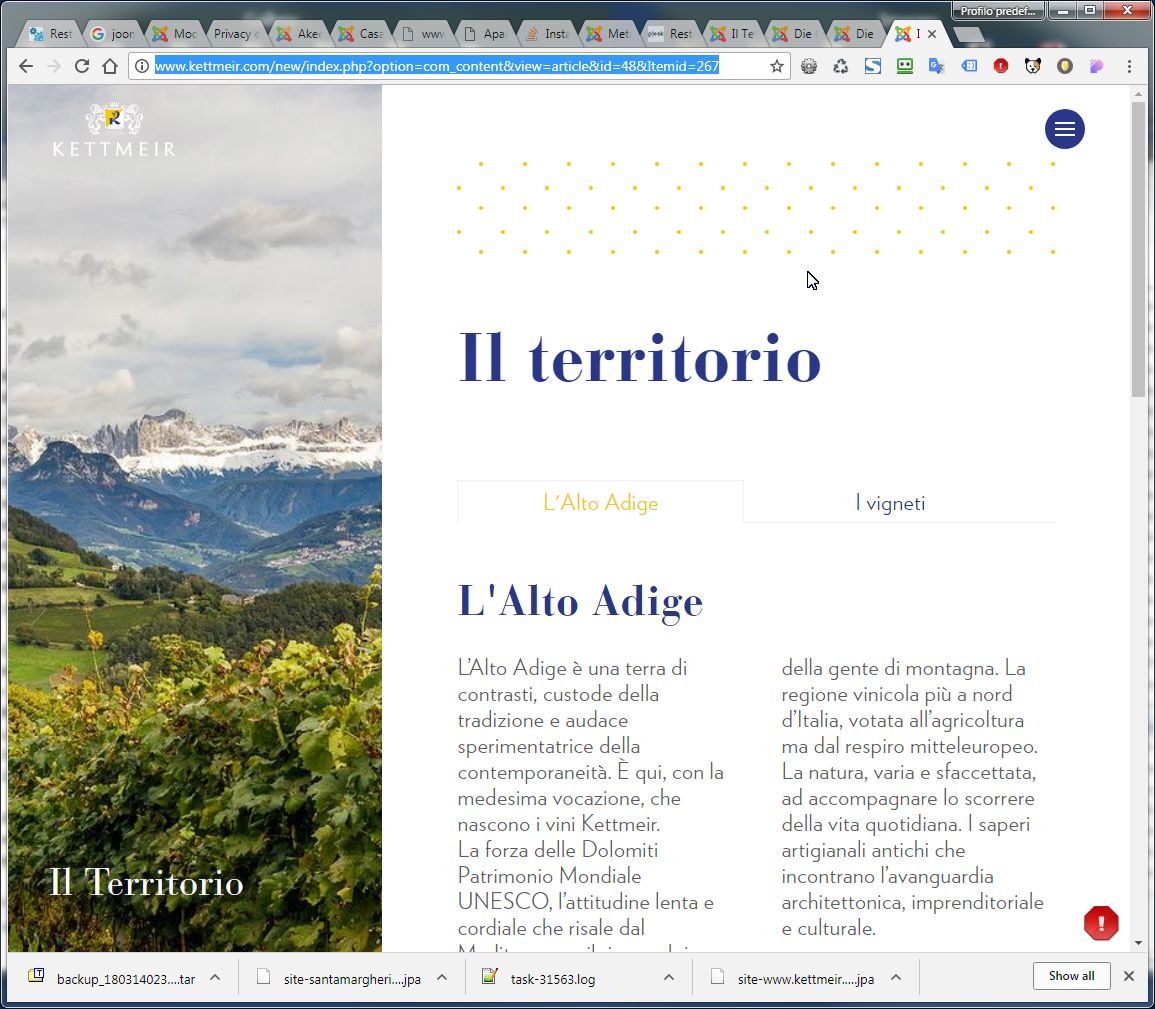Image resolution: width=1155 pixels, height=1009 pixels.
Task: Click the vertical page scrollbar thumb
Action: [1139, 249]
